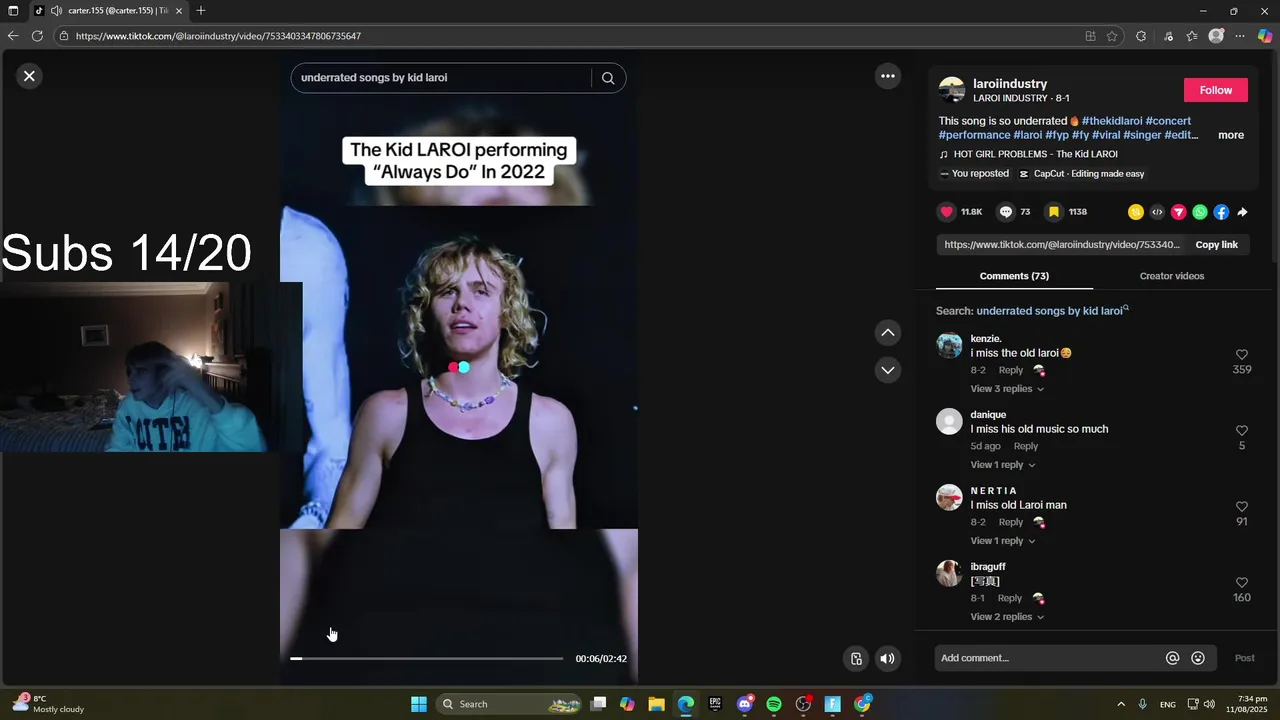Expand 'View 1 reply' under NERTIA's comment
This screenshot has width=1280, height=720.
[x=1003, y=541]
